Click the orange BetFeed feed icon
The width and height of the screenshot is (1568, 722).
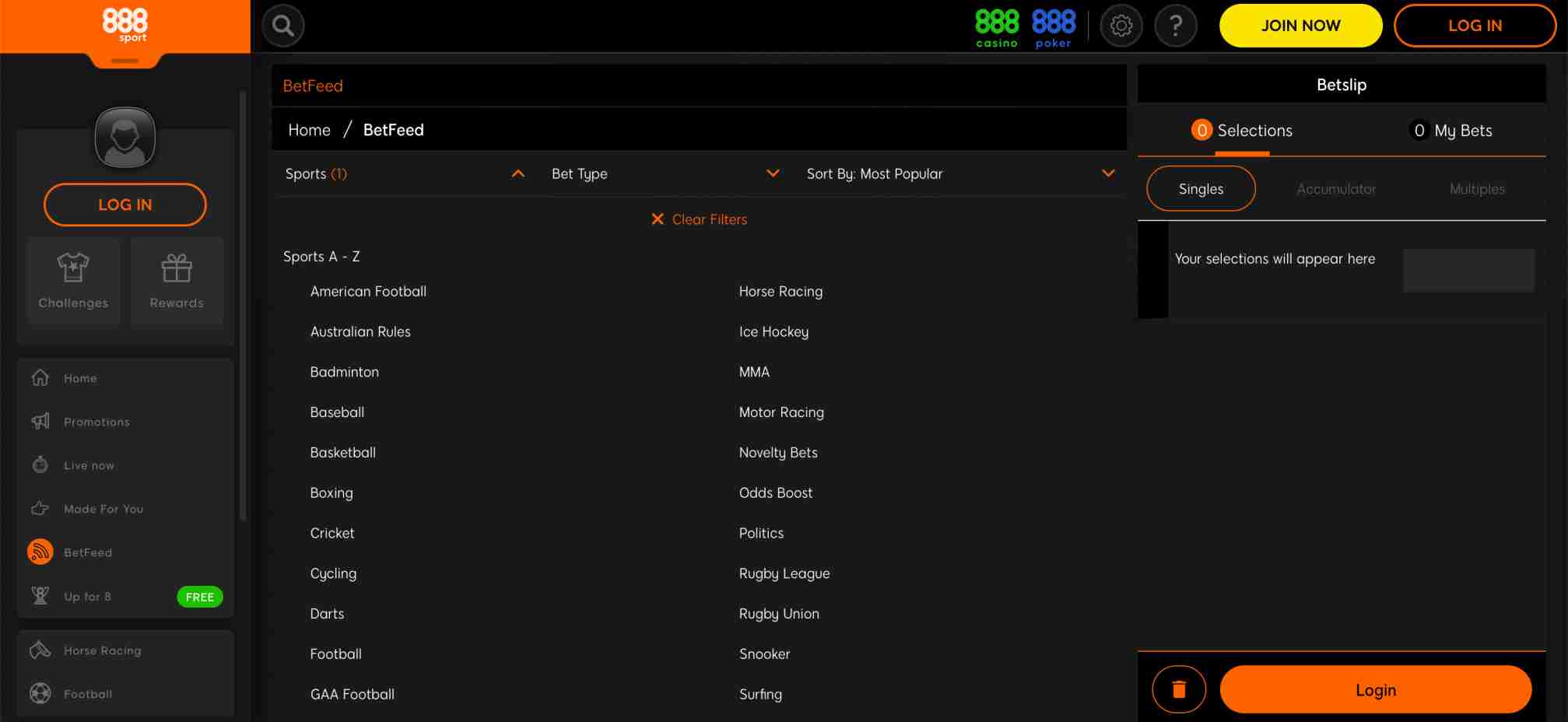tap(40, 552)
